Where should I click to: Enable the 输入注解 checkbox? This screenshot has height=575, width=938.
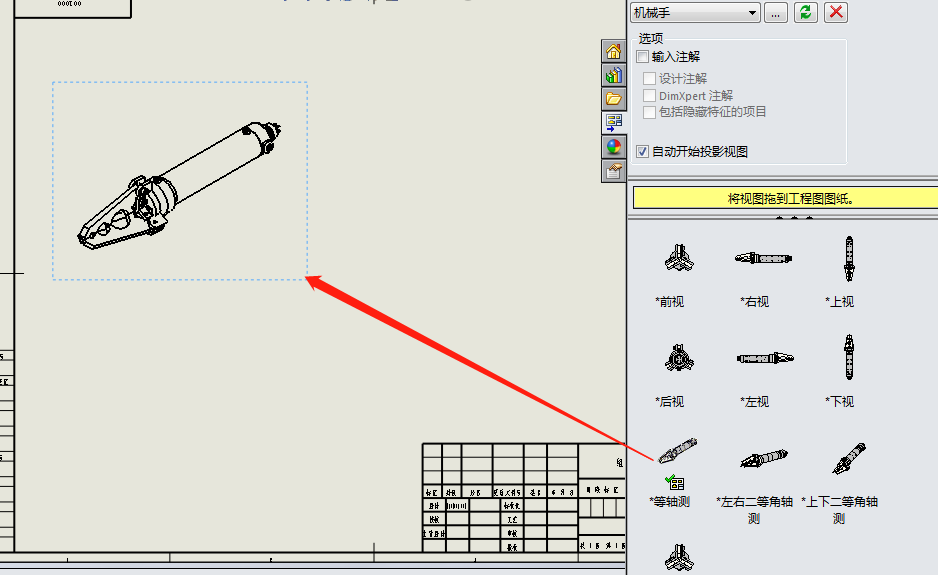coord(642,57)
